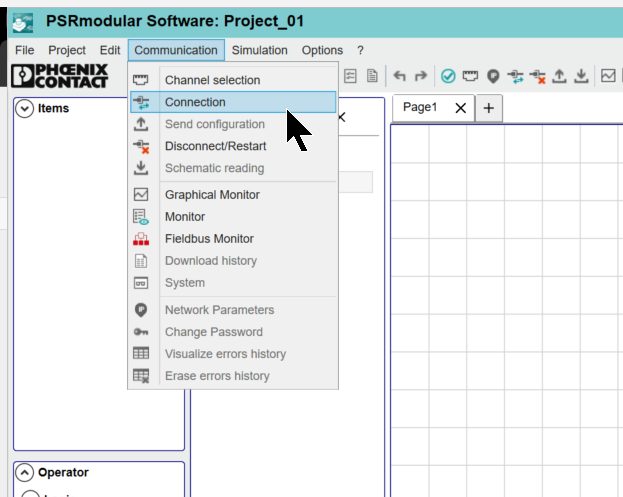Click the schematic download toolbar icon
This screenshot has width=623, height=497.
pos(581,75)
